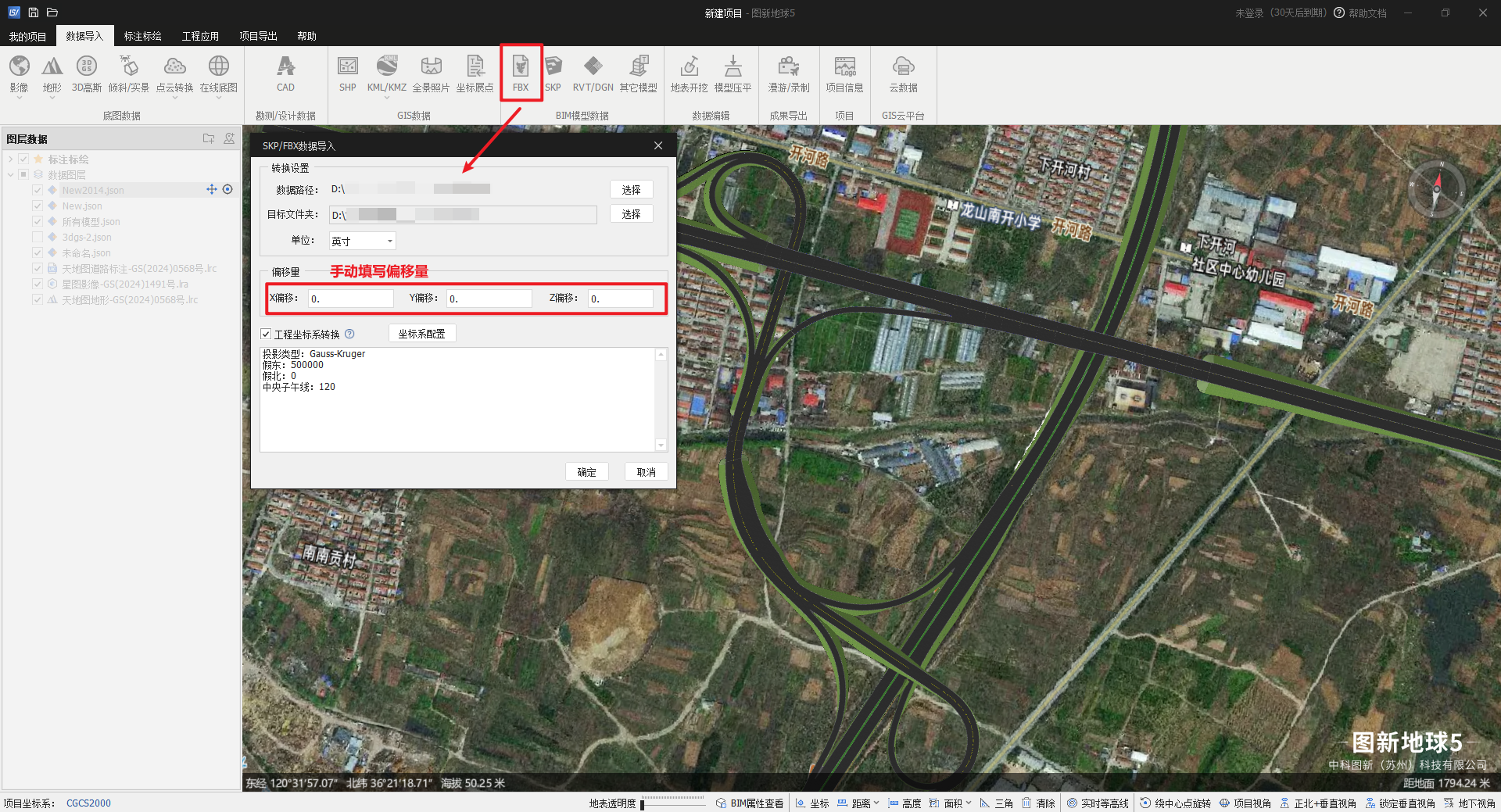Click the 漫游/录制 roaming record icon
1501x812 pixels.
(x=789, y=73)
